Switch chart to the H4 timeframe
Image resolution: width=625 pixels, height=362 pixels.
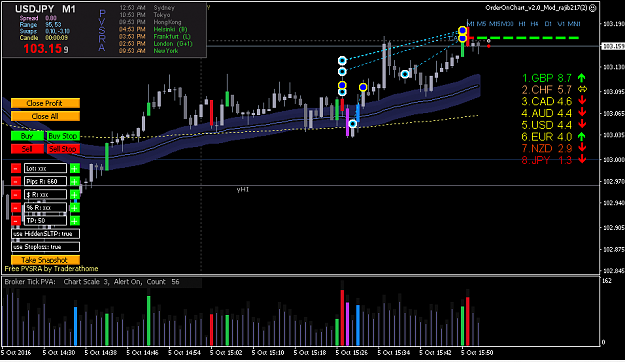tap(535, 24)
